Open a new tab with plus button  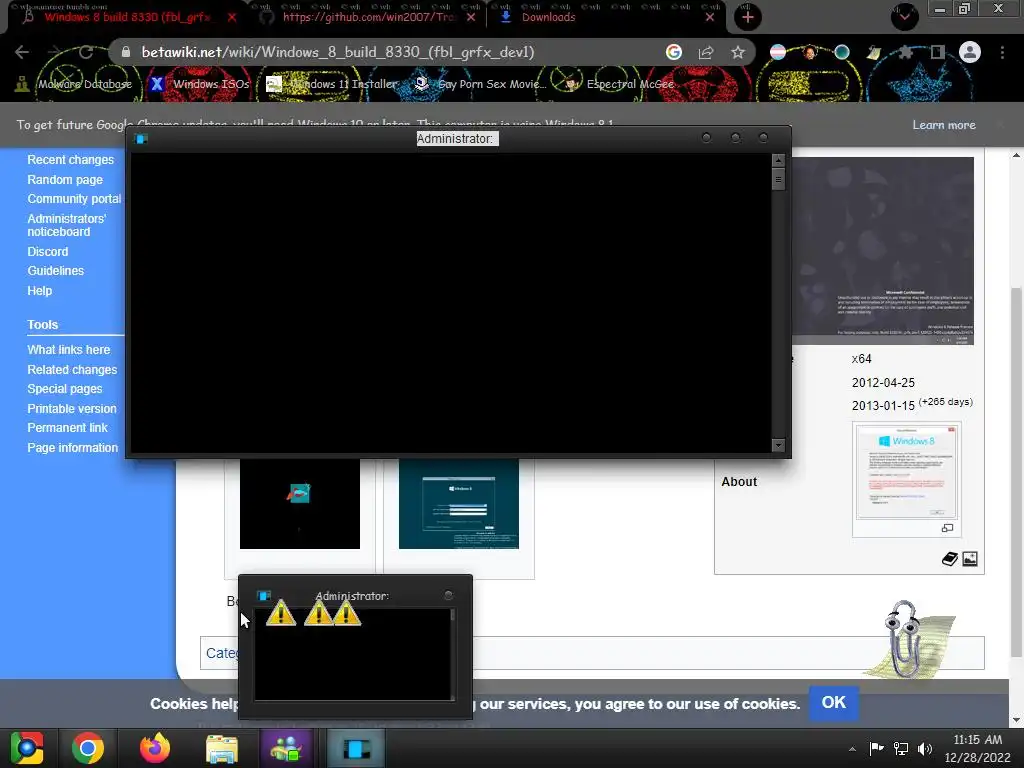click(748, 17)
